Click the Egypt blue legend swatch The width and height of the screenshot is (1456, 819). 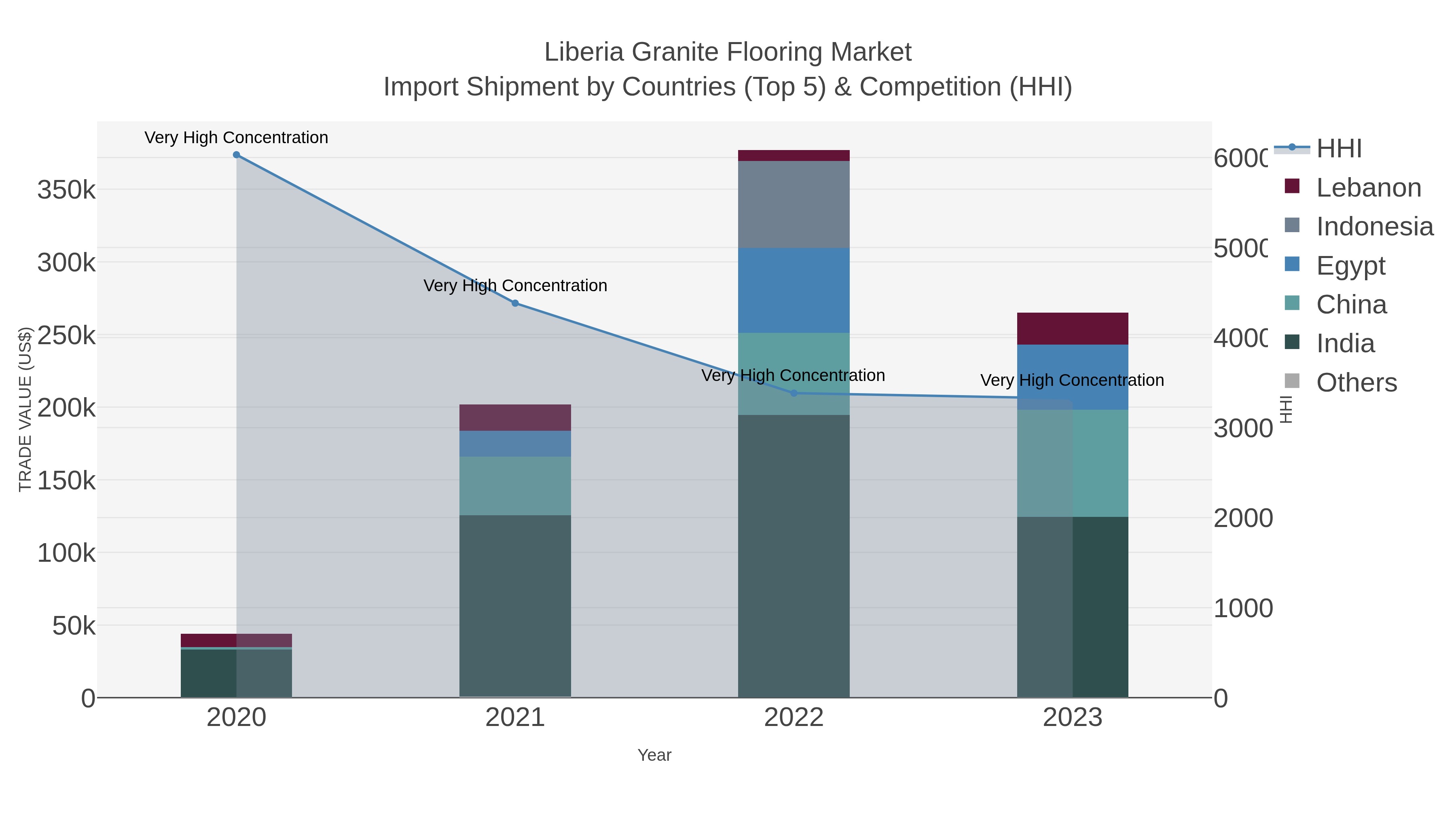[x=1292, y=264]
